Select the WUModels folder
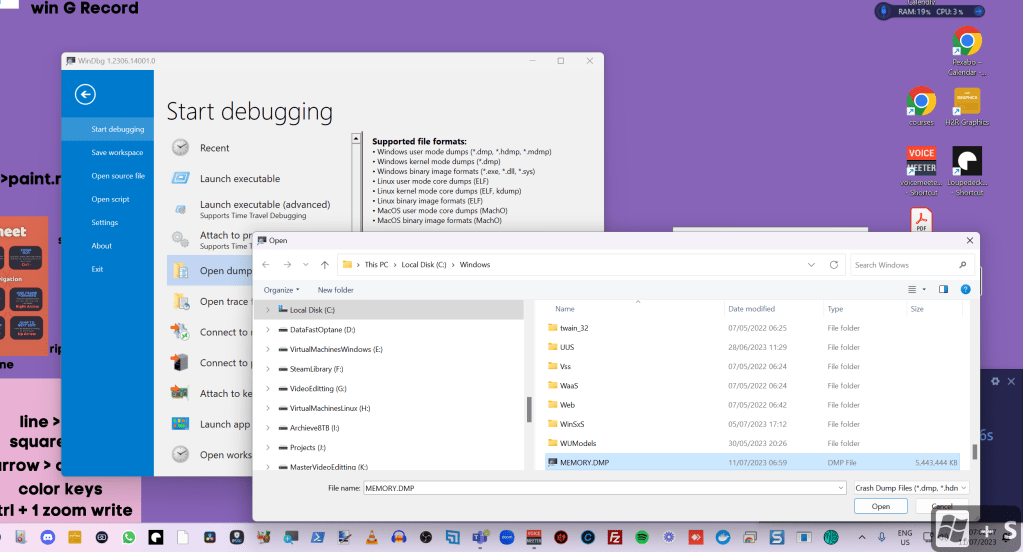The height and width of the screenshot is (552, 1023). tap(577, 443)
